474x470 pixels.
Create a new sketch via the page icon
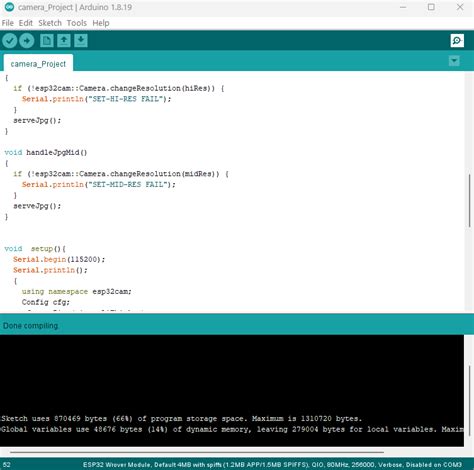[47, 41]
